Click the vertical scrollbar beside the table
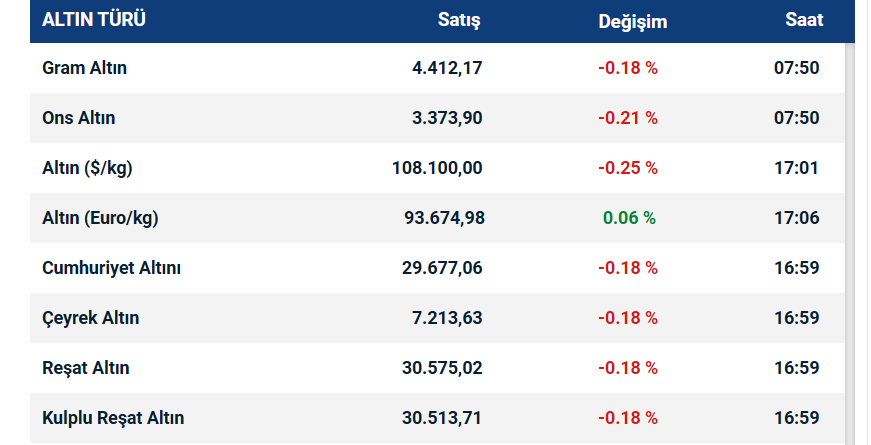 coord(850,240)
